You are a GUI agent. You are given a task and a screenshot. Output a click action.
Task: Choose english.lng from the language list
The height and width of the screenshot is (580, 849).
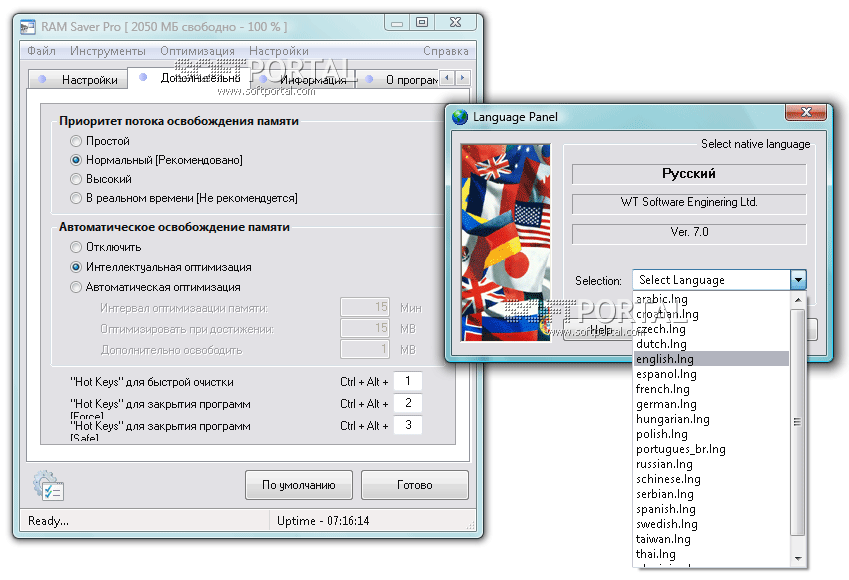tap(711, 359)
